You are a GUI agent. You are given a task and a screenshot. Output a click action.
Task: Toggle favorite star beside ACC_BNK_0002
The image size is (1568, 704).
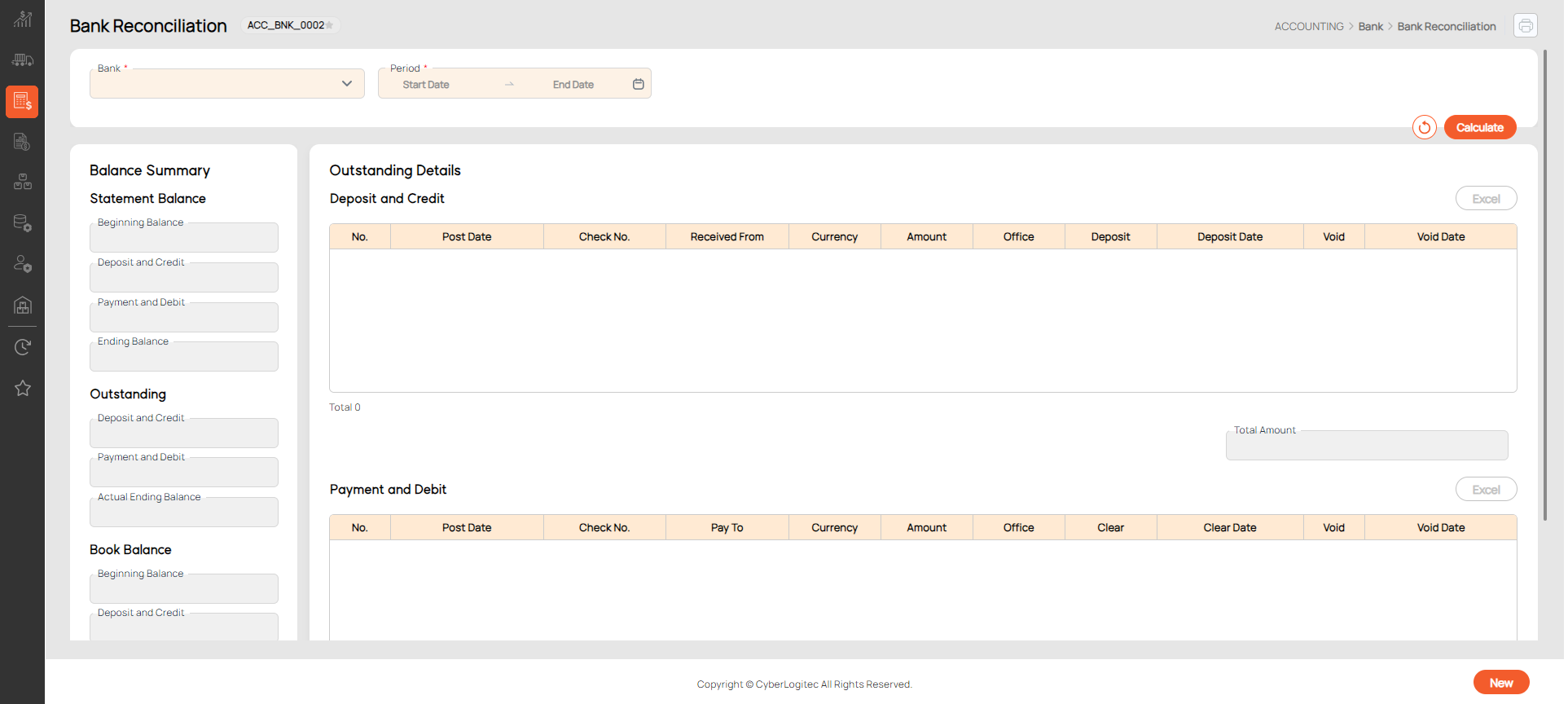330,26
